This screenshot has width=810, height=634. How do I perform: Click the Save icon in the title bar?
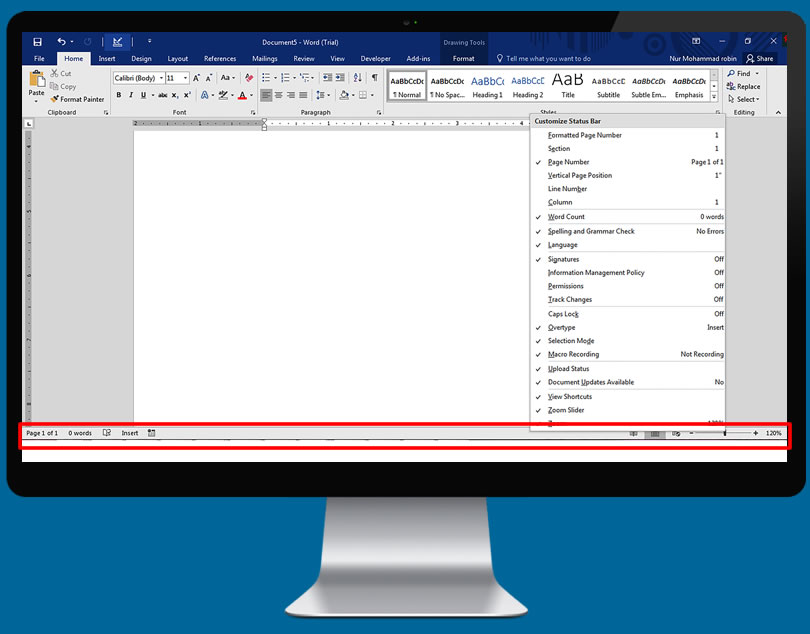click(x=37, y=42)
